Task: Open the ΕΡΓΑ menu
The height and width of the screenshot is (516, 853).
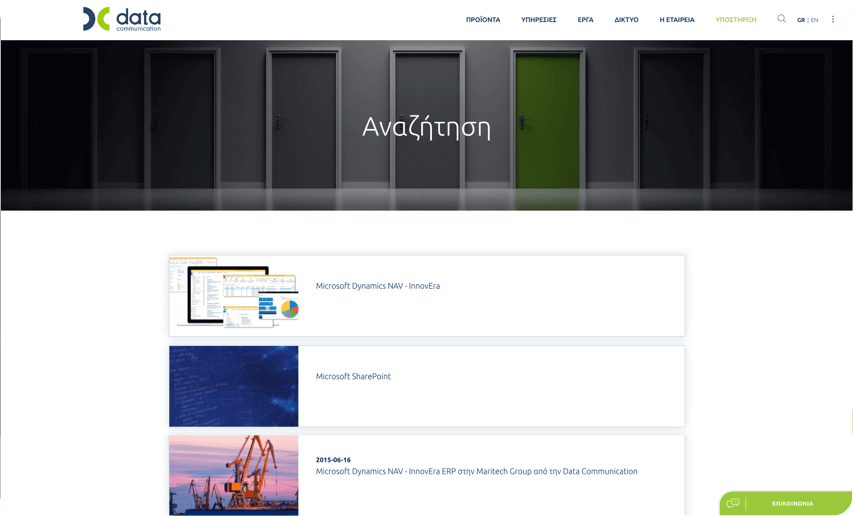Action: tap(585, 20)
